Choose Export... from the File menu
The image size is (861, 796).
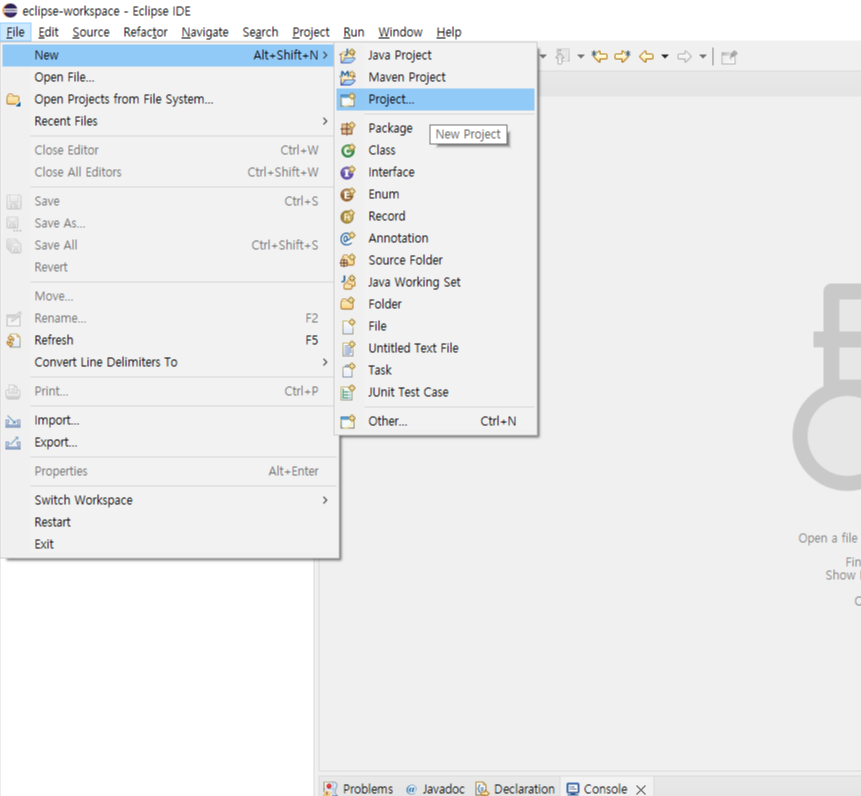point(168,442)
